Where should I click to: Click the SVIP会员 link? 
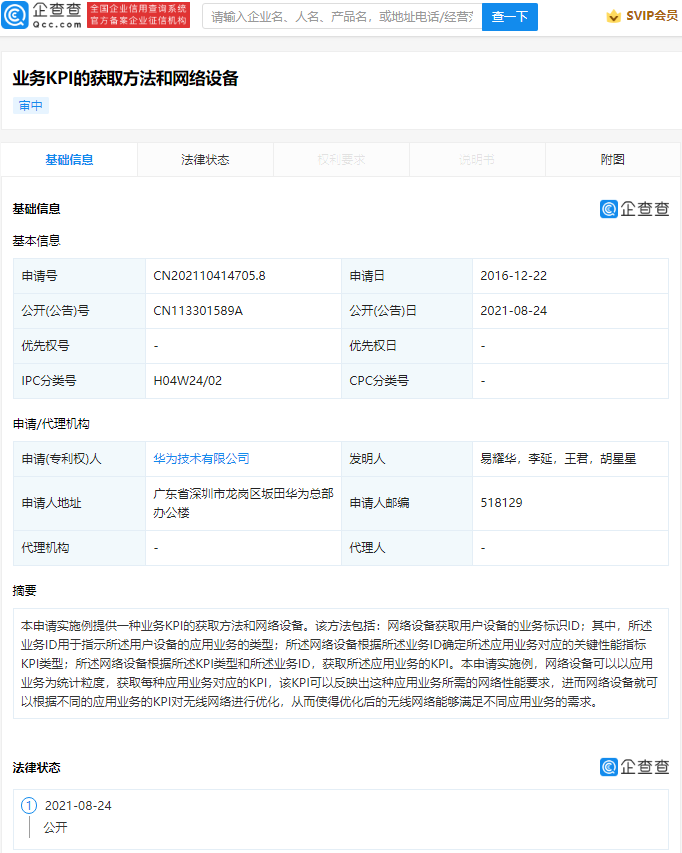652,16
